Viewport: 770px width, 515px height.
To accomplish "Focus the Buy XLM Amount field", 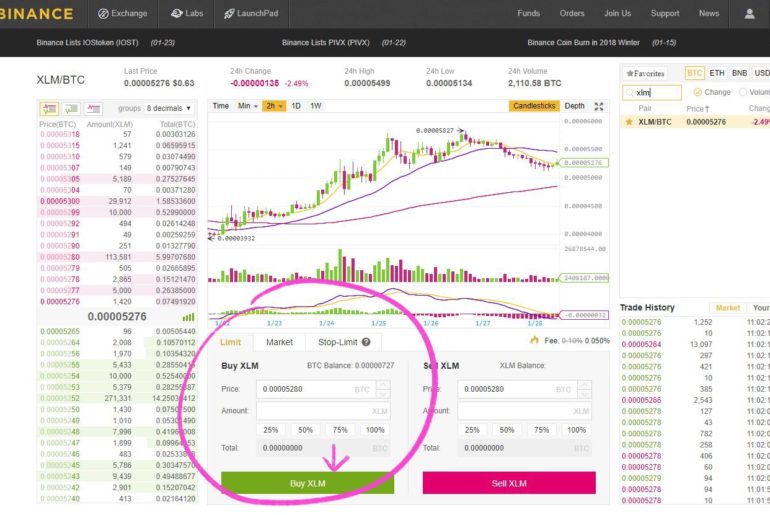I will [323, 411].
